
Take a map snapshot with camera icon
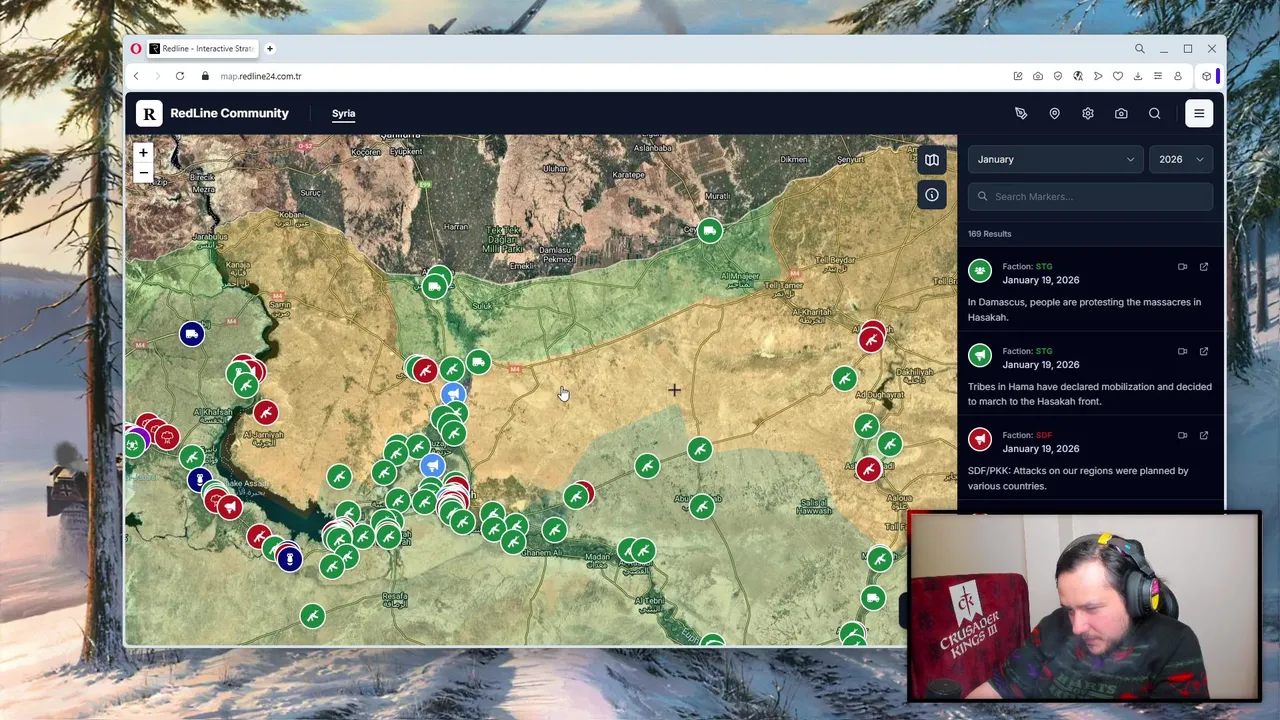[x=1121, y=113]
